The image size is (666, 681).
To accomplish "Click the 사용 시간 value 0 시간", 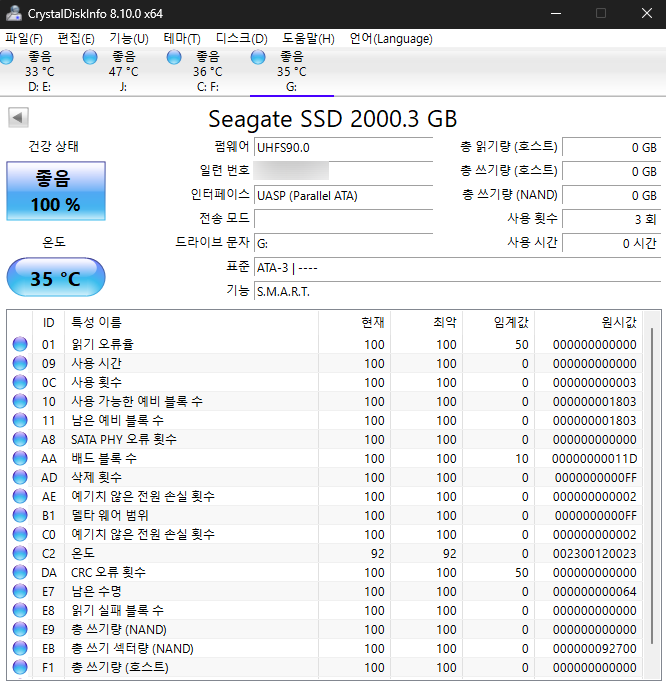I will (x=612, y=243).
